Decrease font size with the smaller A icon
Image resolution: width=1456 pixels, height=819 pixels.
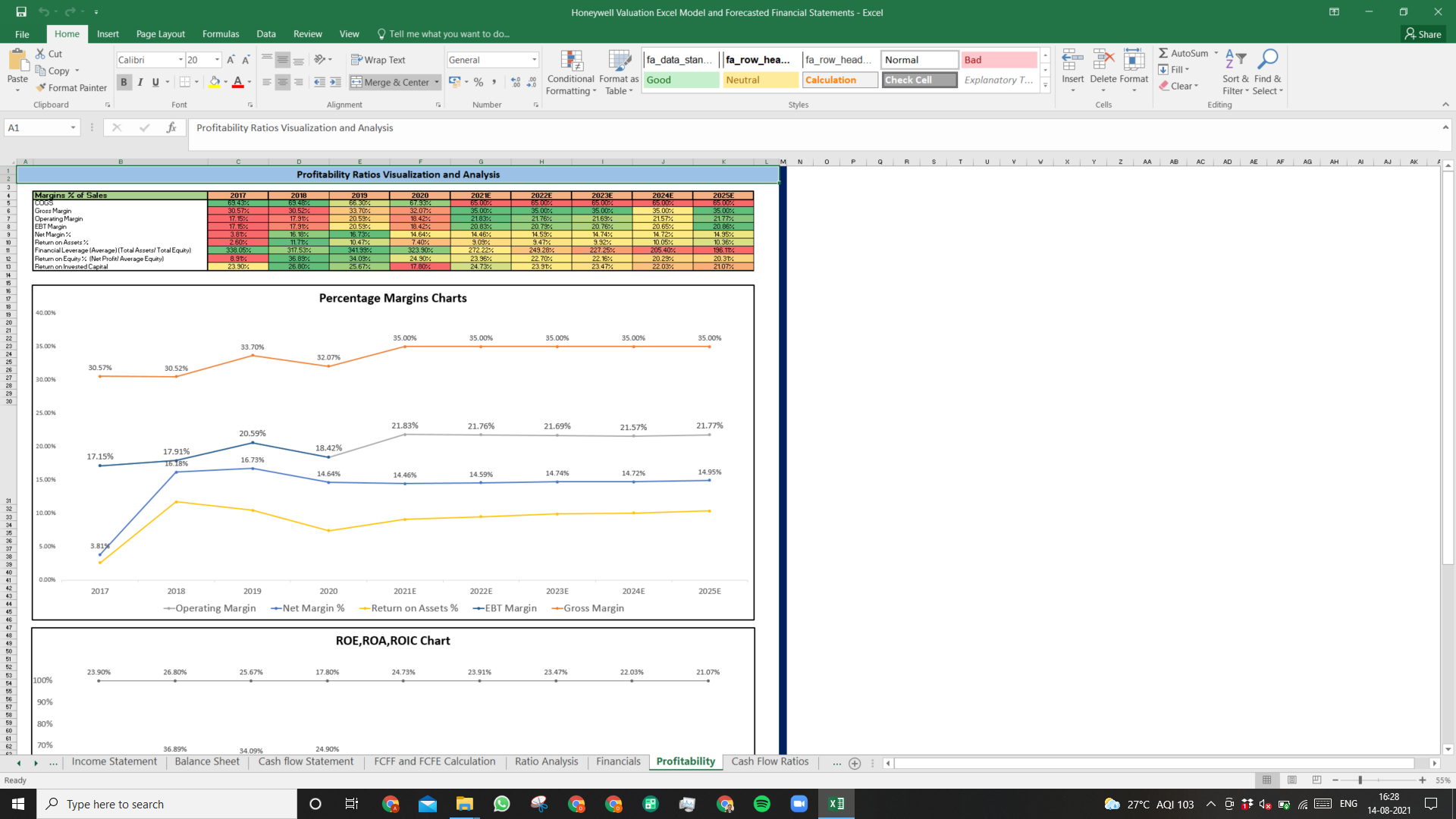[x=246, y=60]
